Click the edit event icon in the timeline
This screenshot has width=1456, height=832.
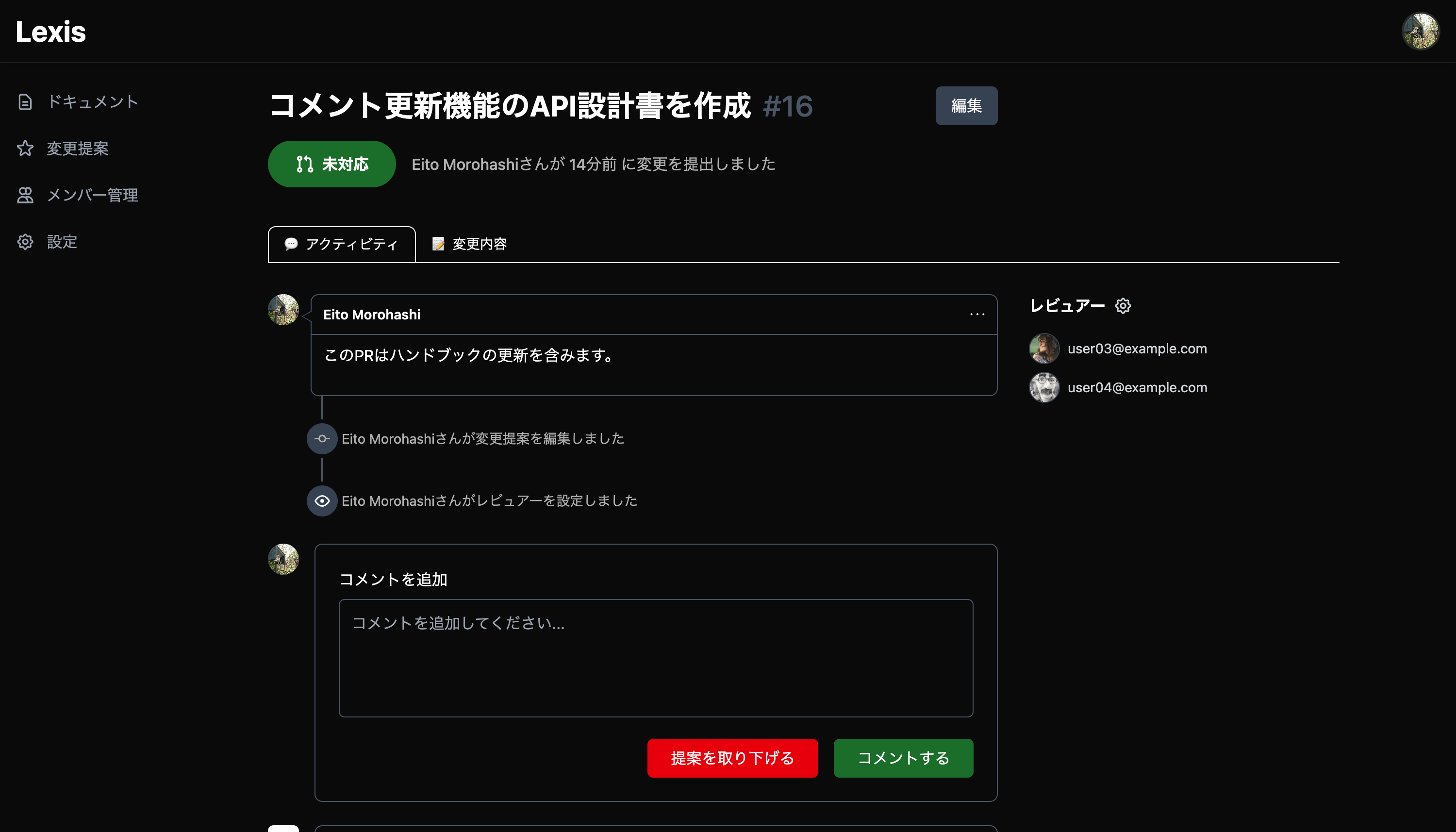coord(323,439)
